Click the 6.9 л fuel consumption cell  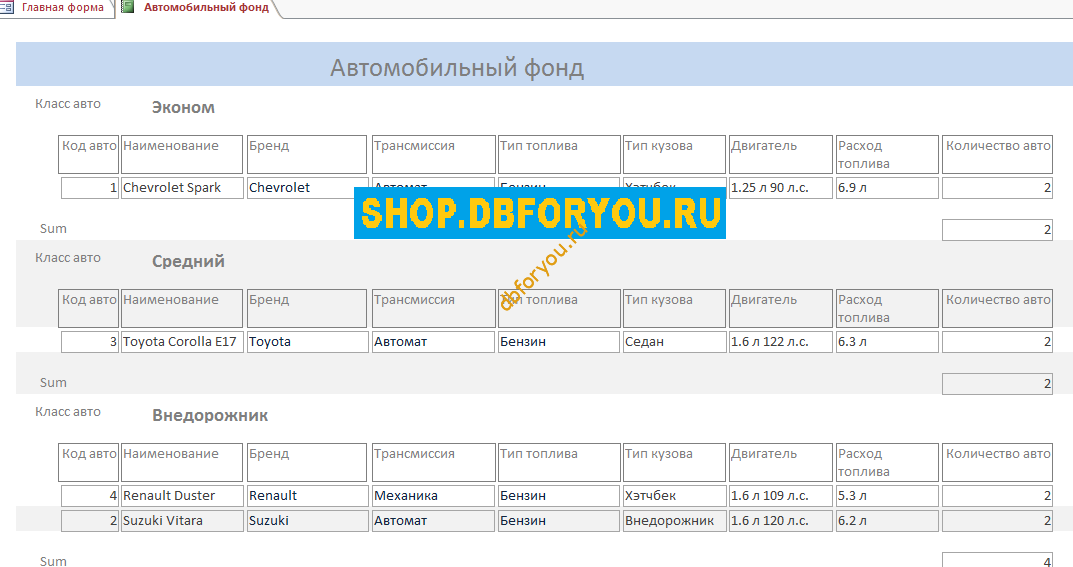pos(887,188)
